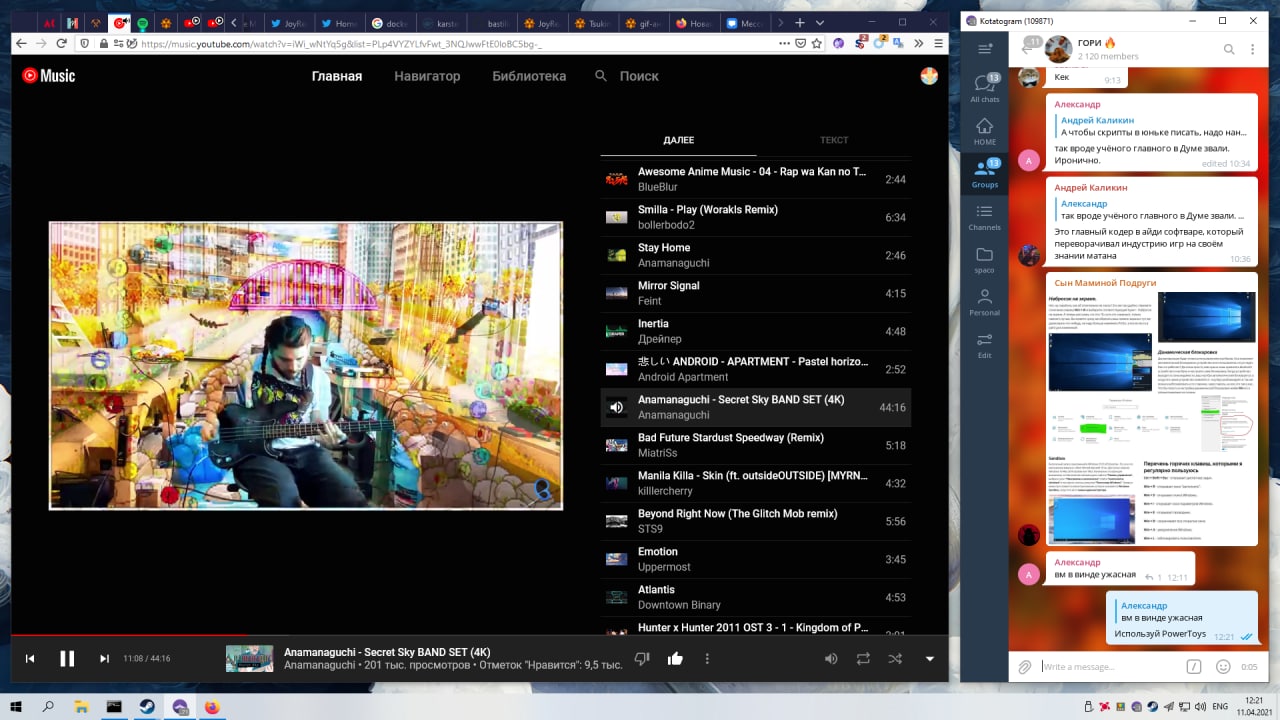The width and height of the screenshot is (1280, 720).
Task: Switch to the docker browser tab
Action: (x=389, y=22)
